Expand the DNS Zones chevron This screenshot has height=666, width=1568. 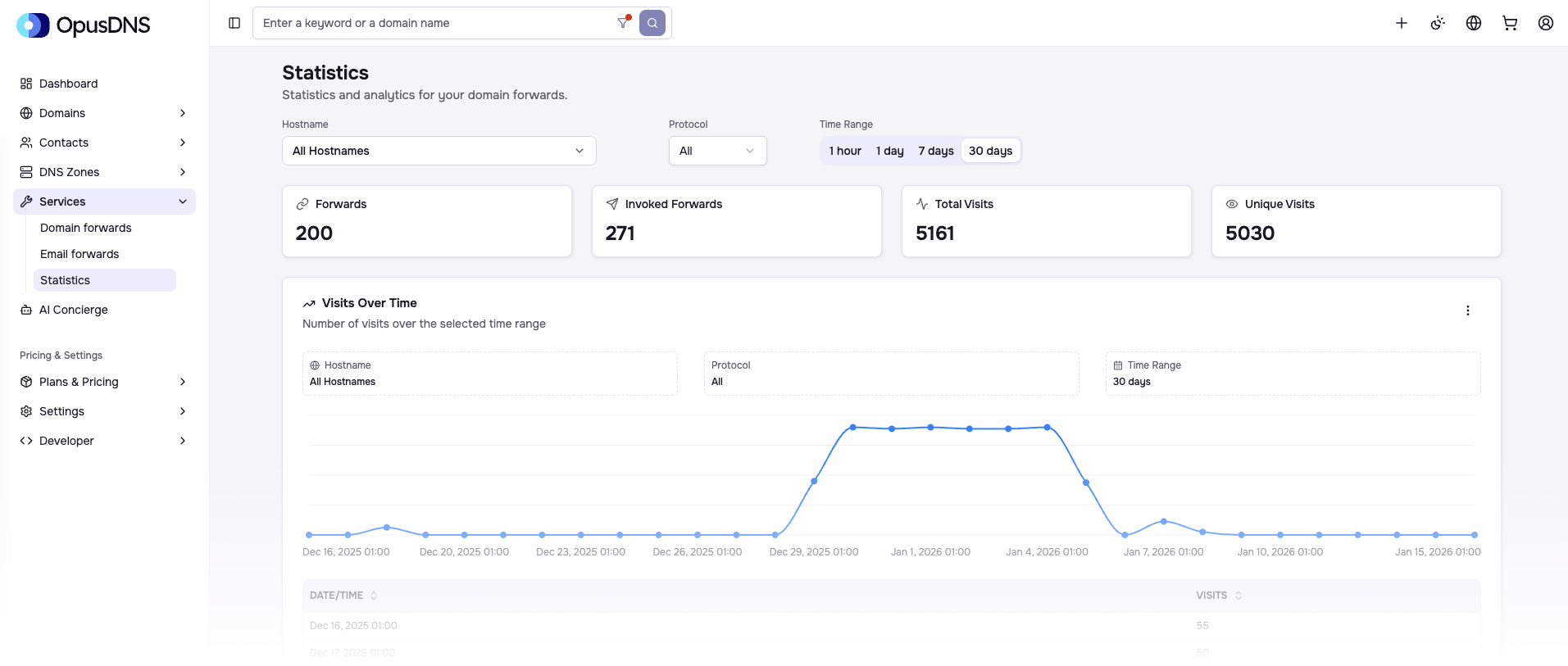pyautogui.click(x=183, y=172)
